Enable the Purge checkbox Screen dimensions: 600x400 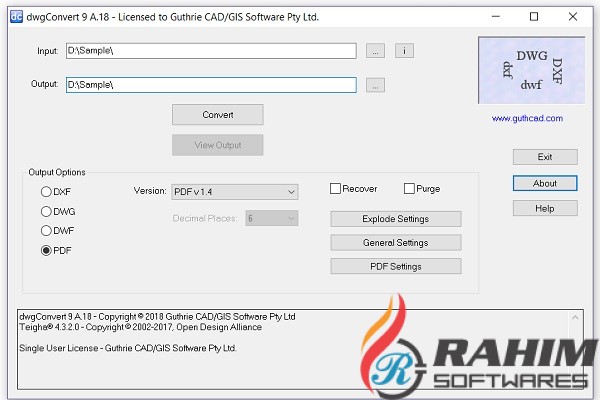422,189
